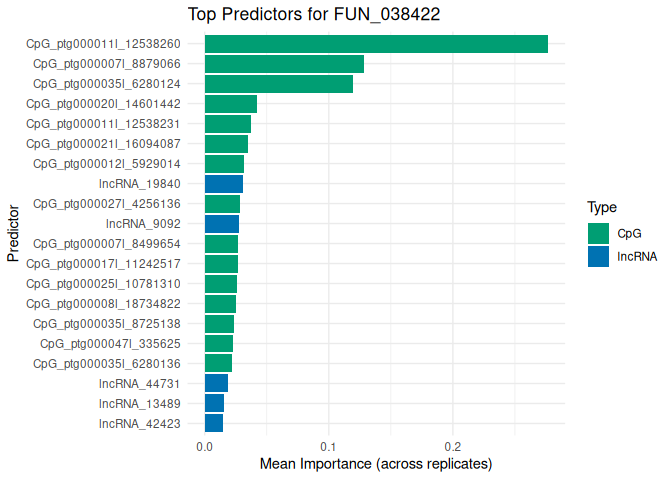Select the CpG_ptg000047l_335625 bar
The height and width of the screenshot is (480, 672).
tap(219, 343)
